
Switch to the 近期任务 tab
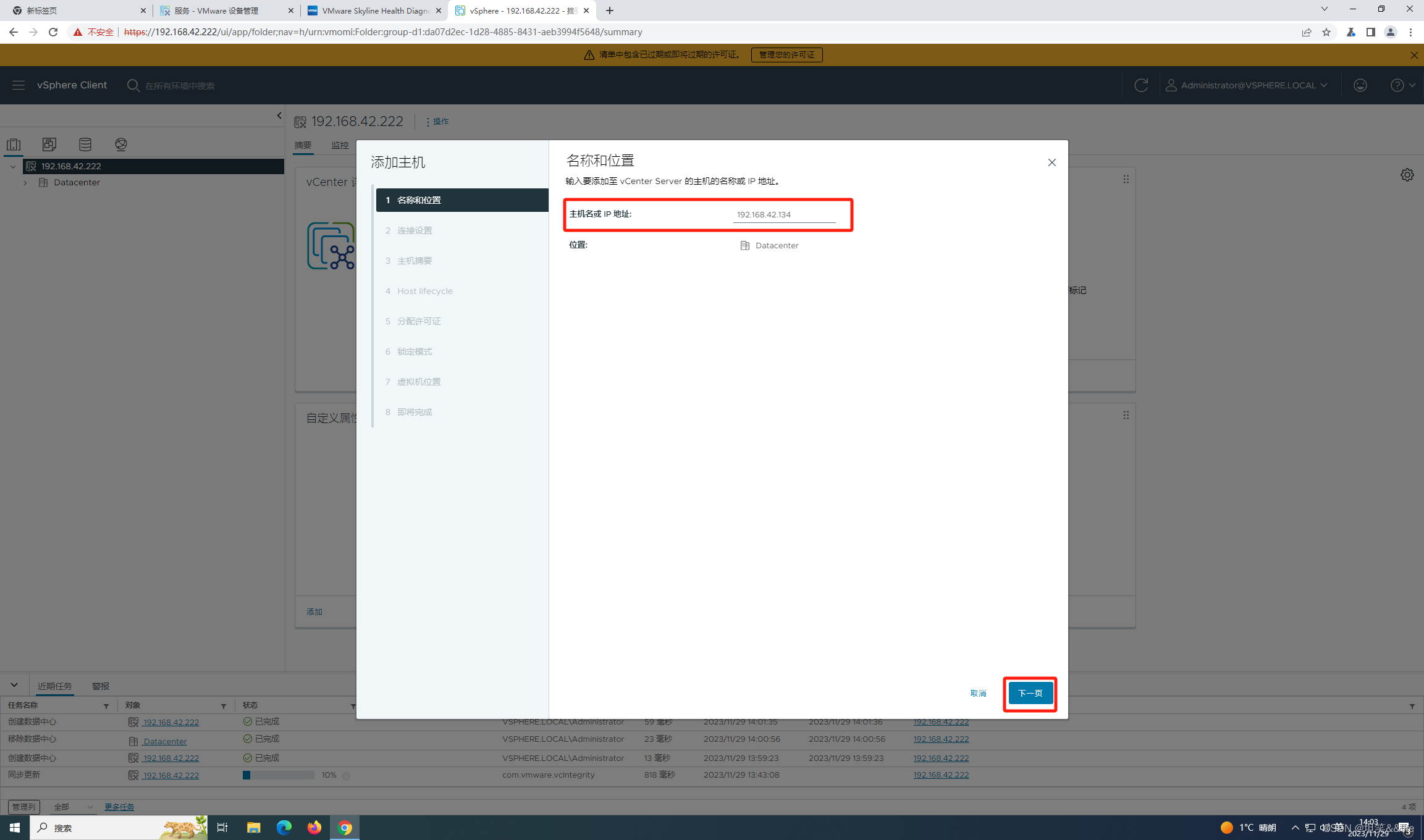tap(54, 686)
